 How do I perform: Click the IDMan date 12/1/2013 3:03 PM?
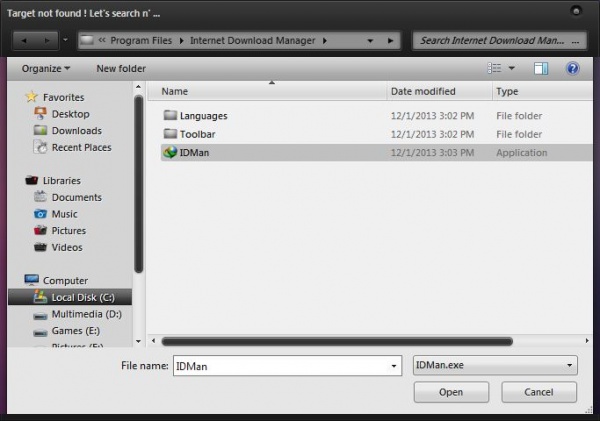(432, 153)
